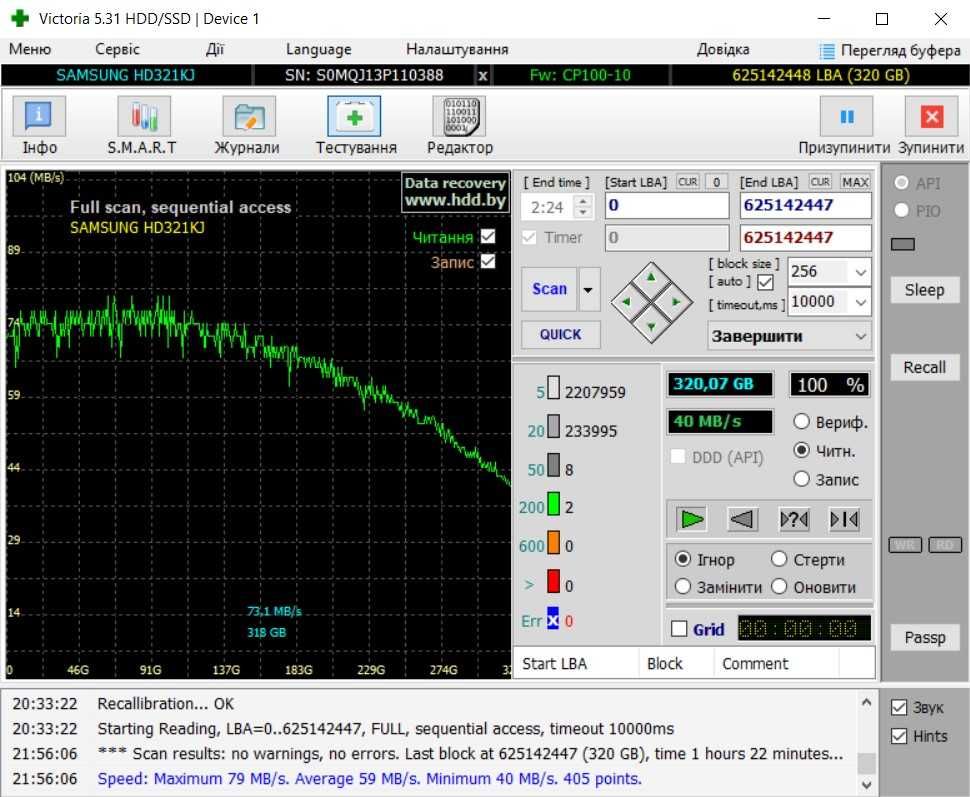Click the Passp button
970x797 pixels.
(x=924, y=637)
